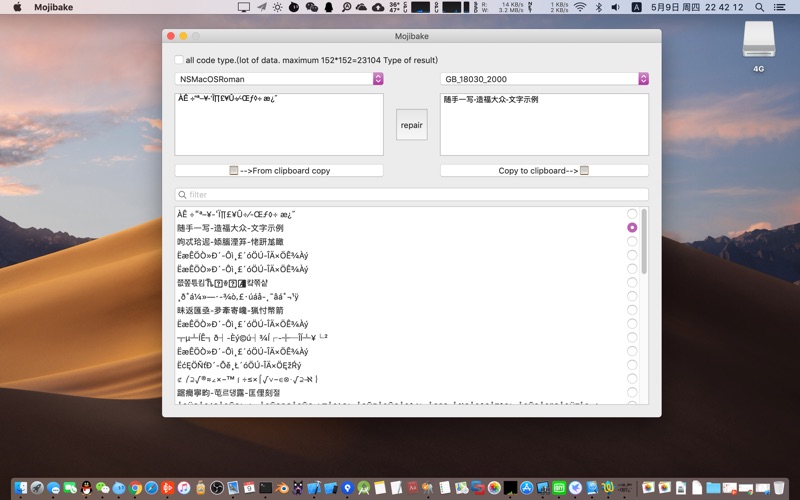Open the input source A menu

(637, 7)
